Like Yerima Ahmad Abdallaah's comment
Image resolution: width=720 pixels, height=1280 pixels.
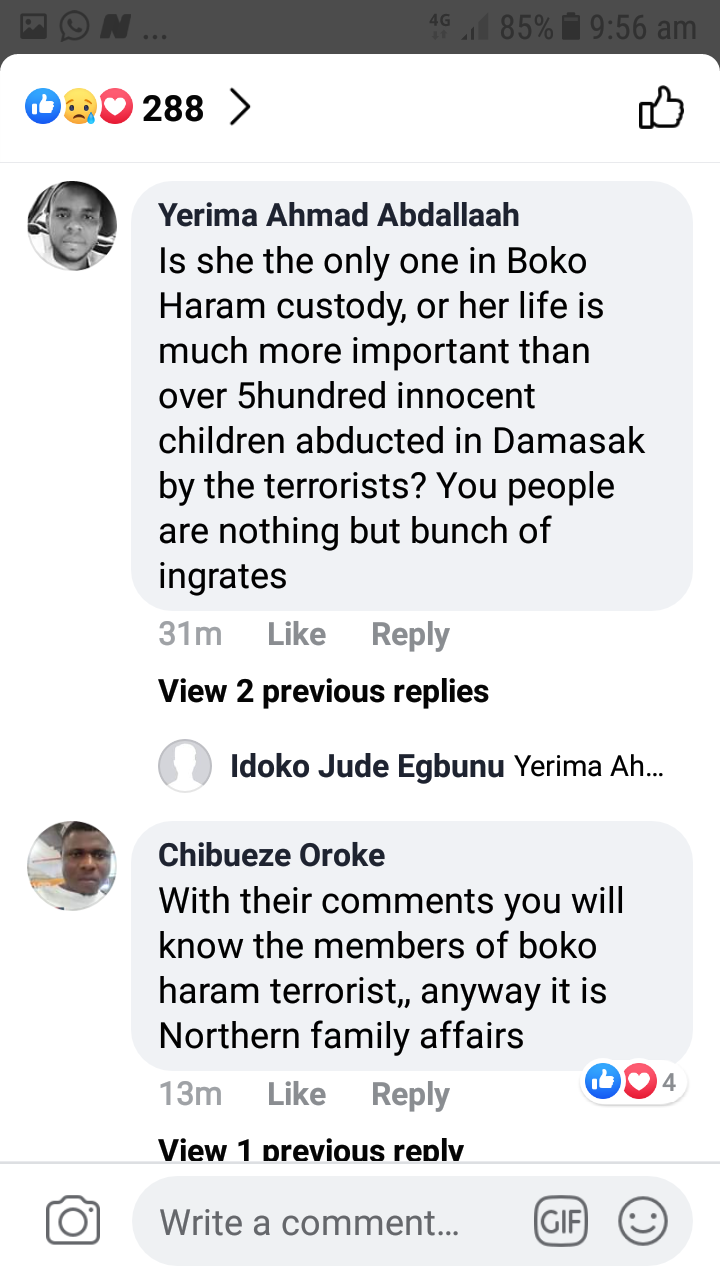(296, 634)
